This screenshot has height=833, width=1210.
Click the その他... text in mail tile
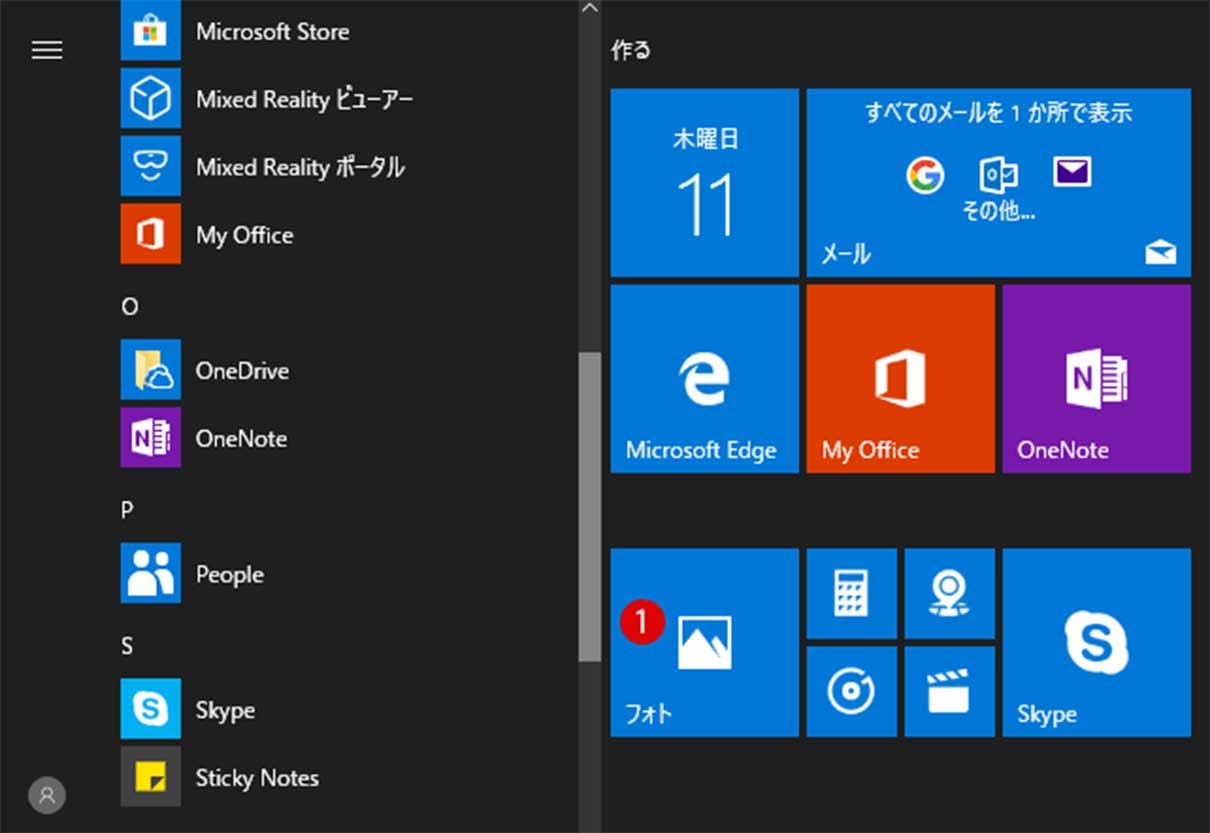click(x=998, y=212)
